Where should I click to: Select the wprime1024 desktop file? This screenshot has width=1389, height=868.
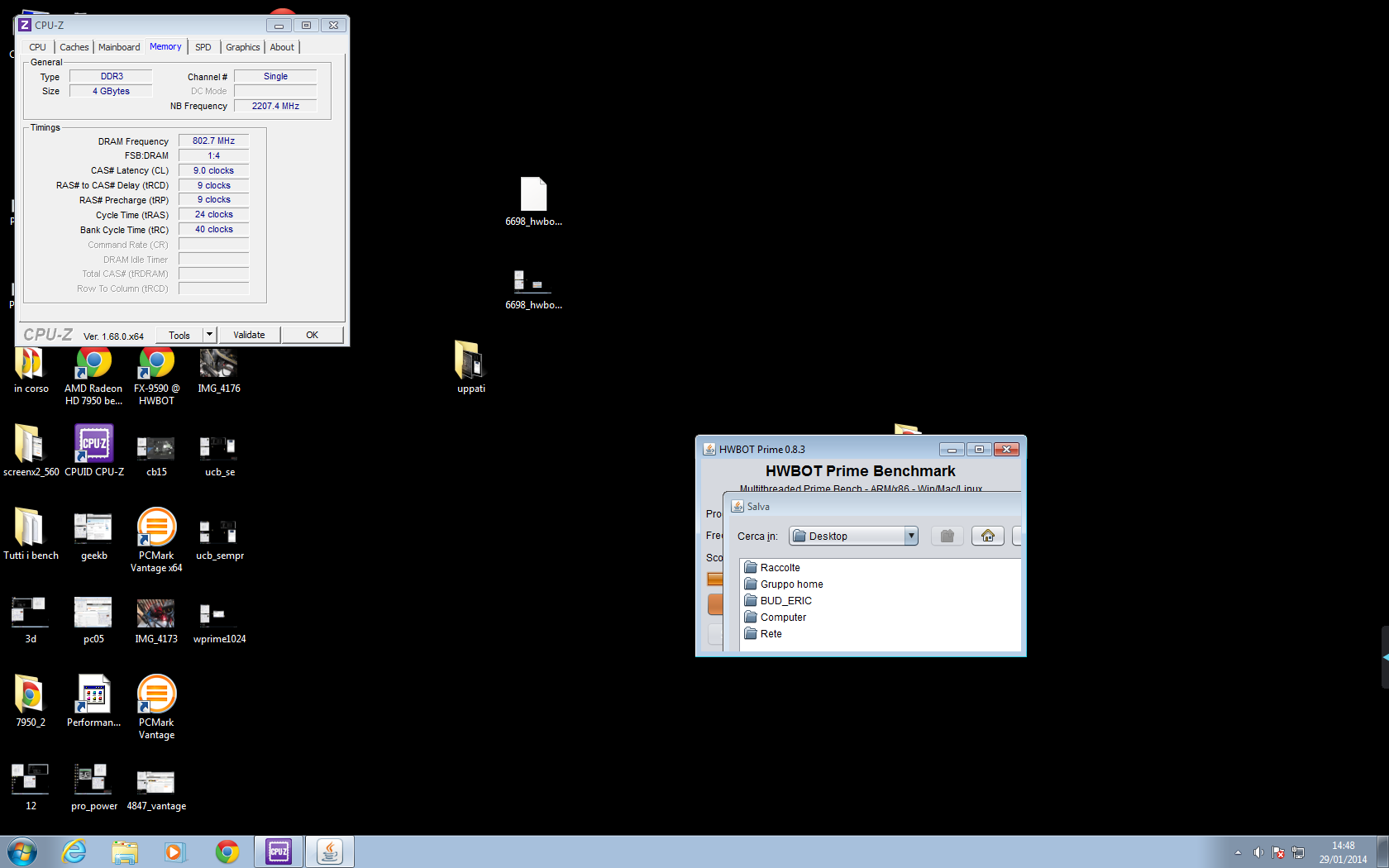(x=219, y=622)
